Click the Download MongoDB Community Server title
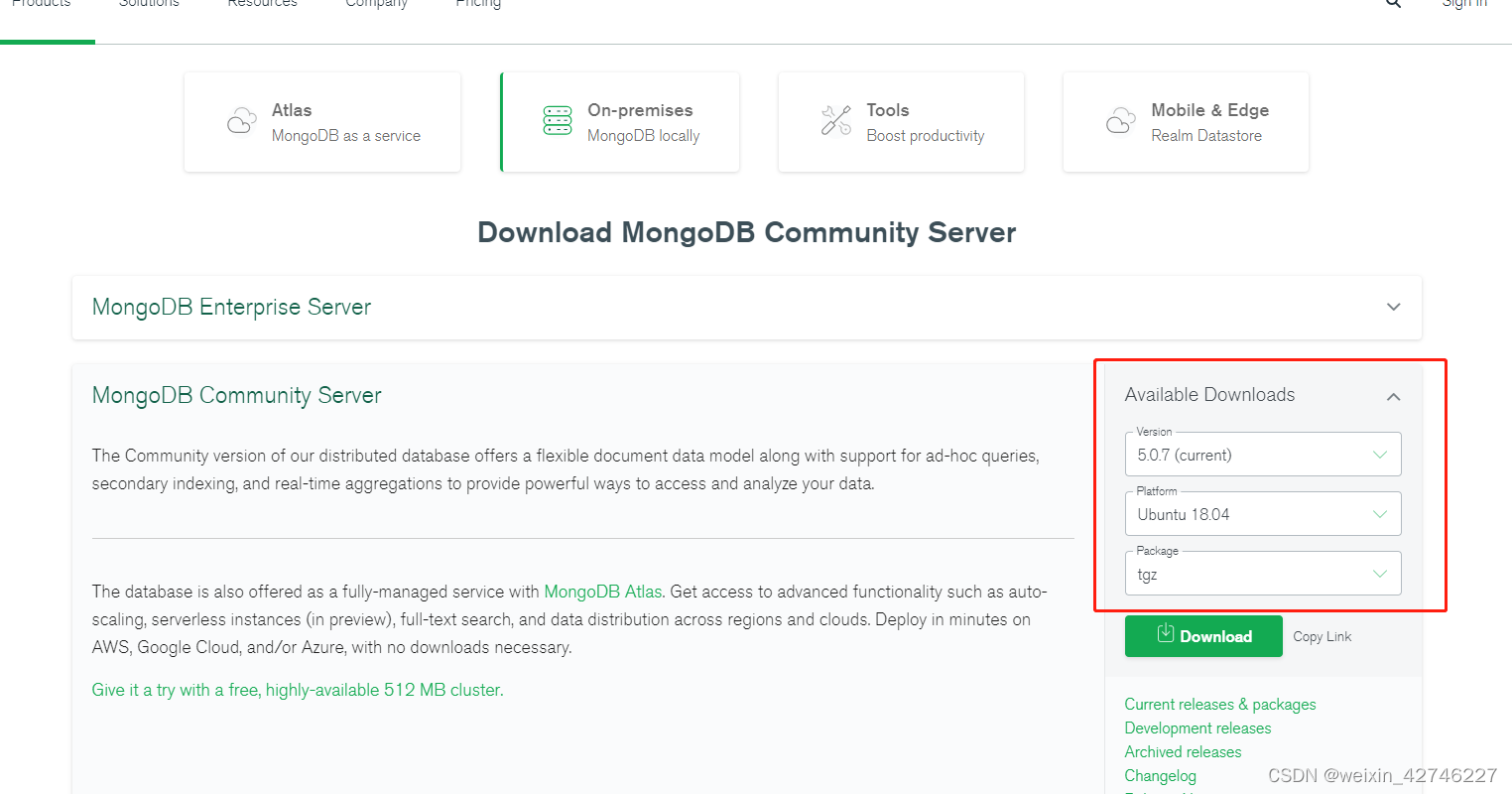This screenshot has height=794, width=1512. pyautogui.click(x=747, y=232)
